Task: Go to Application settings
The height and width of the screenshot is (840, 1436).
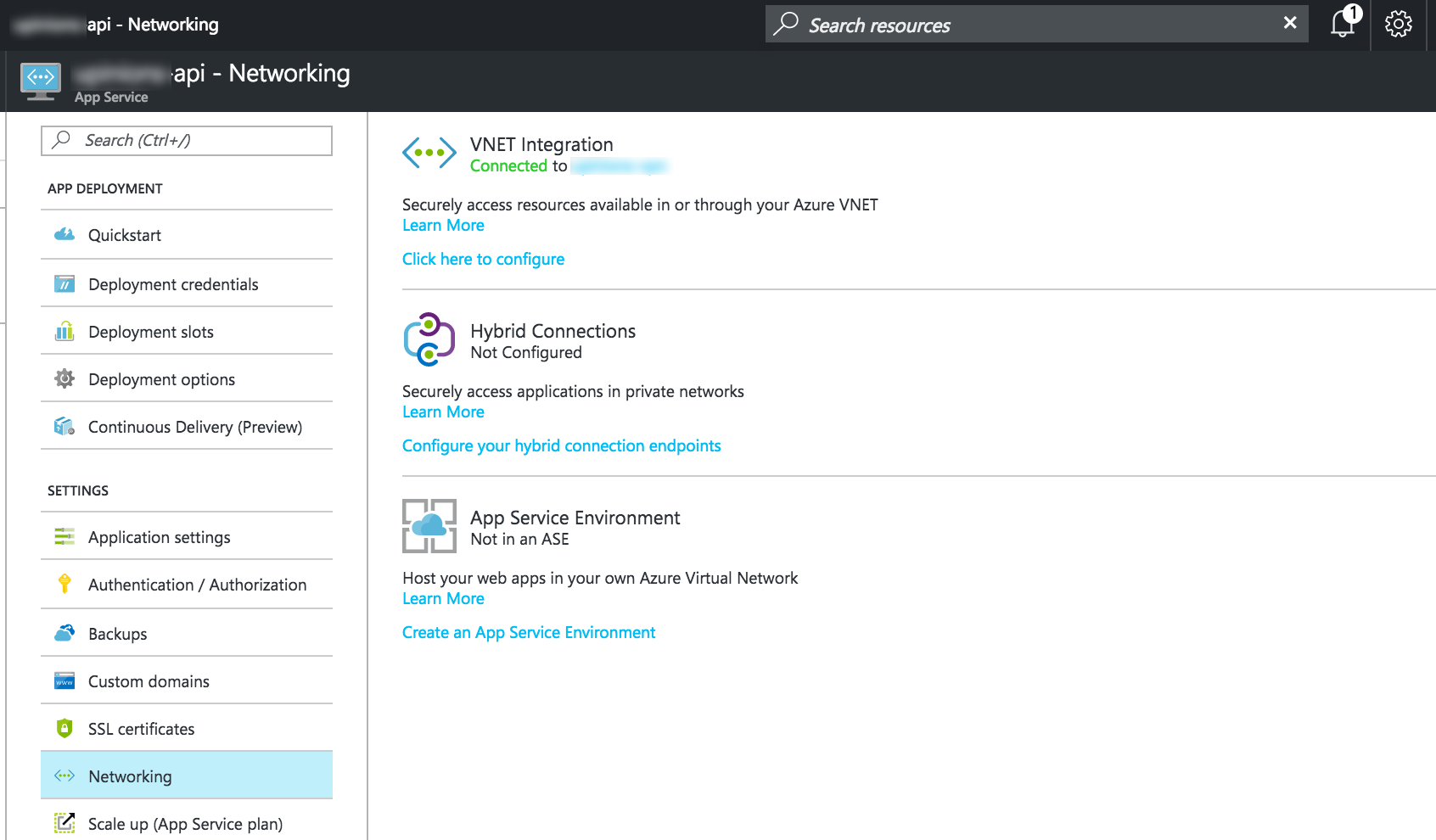Action: tap(160, 537)
